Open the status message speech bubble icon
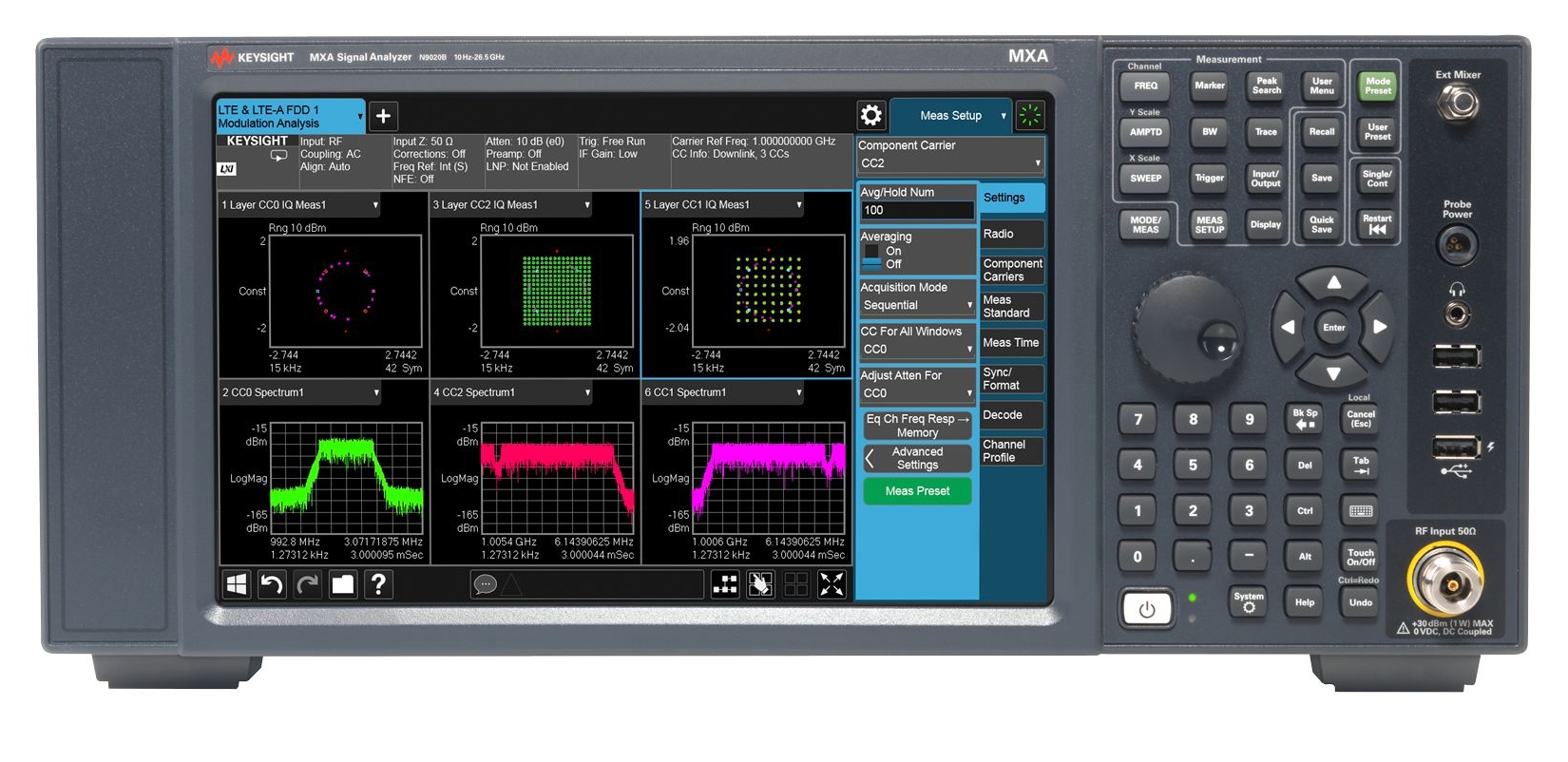This screenshot has height=762, width=1568. tap(485, 584)
